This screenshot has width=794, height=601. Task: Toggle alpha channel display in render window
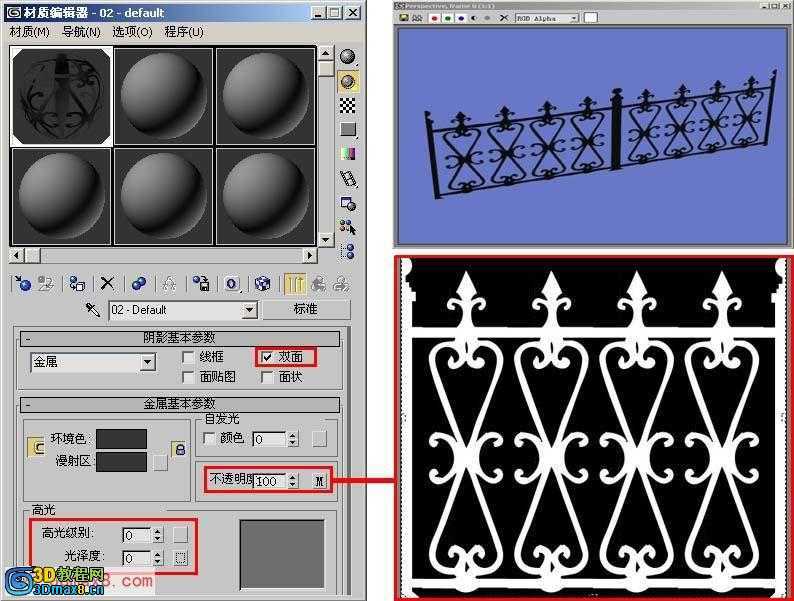click(x=474, y=18)
